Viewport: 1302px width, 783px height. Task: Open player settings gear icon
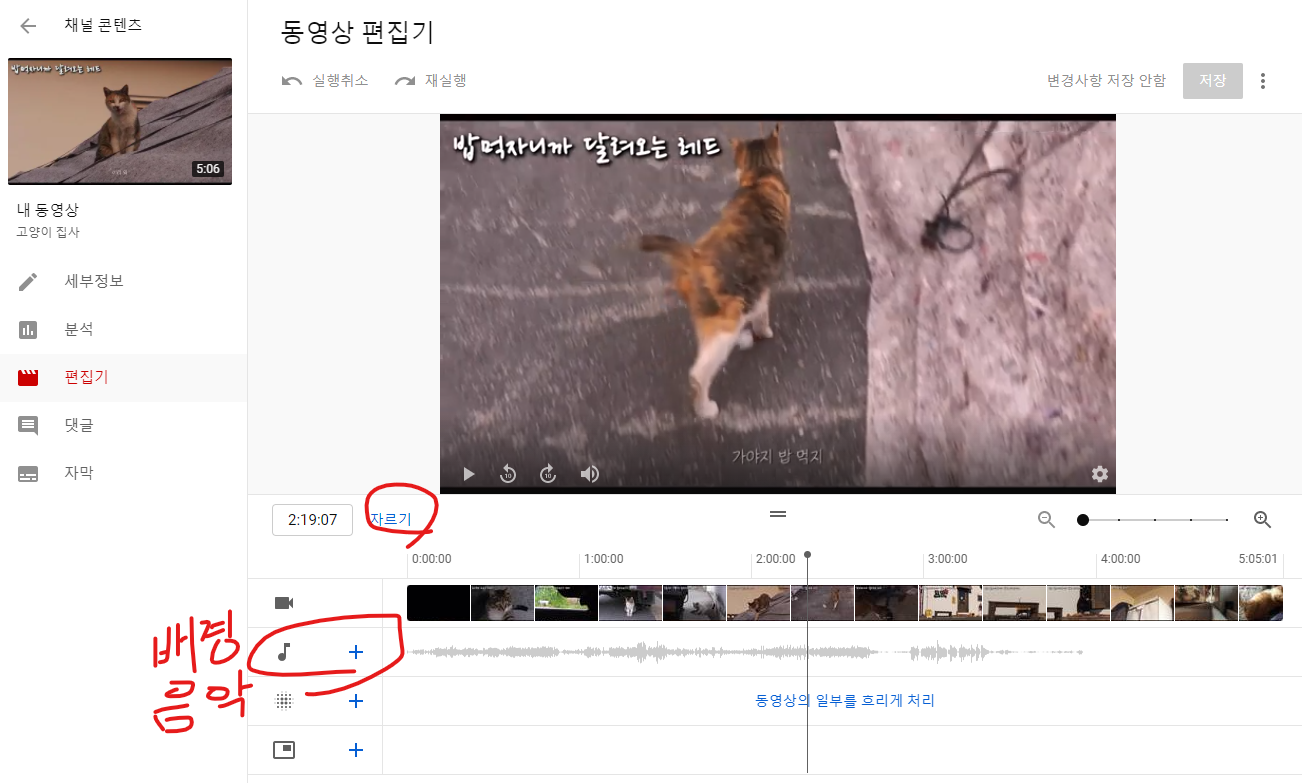click(1100, 474)
